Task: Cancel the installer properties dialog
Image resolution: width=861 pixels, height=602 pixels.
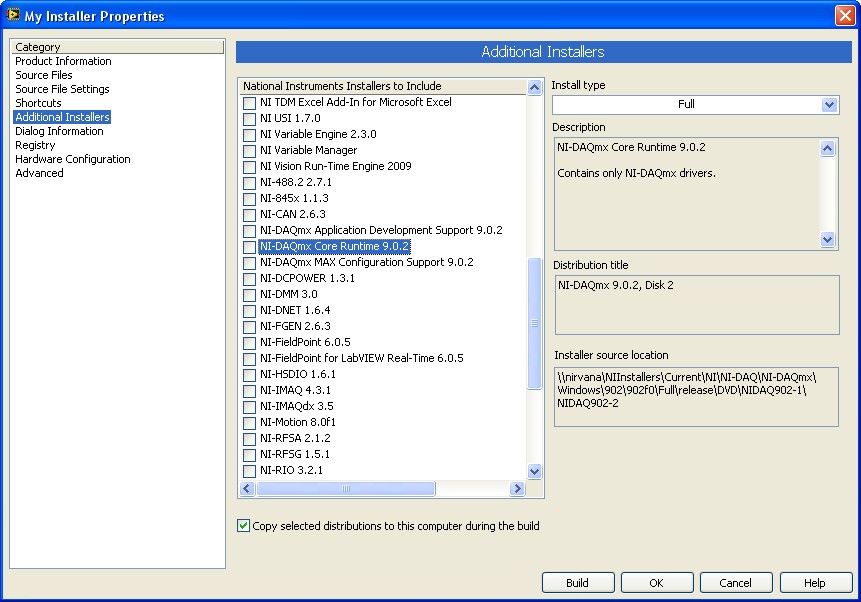Action: tap(736, 583)
